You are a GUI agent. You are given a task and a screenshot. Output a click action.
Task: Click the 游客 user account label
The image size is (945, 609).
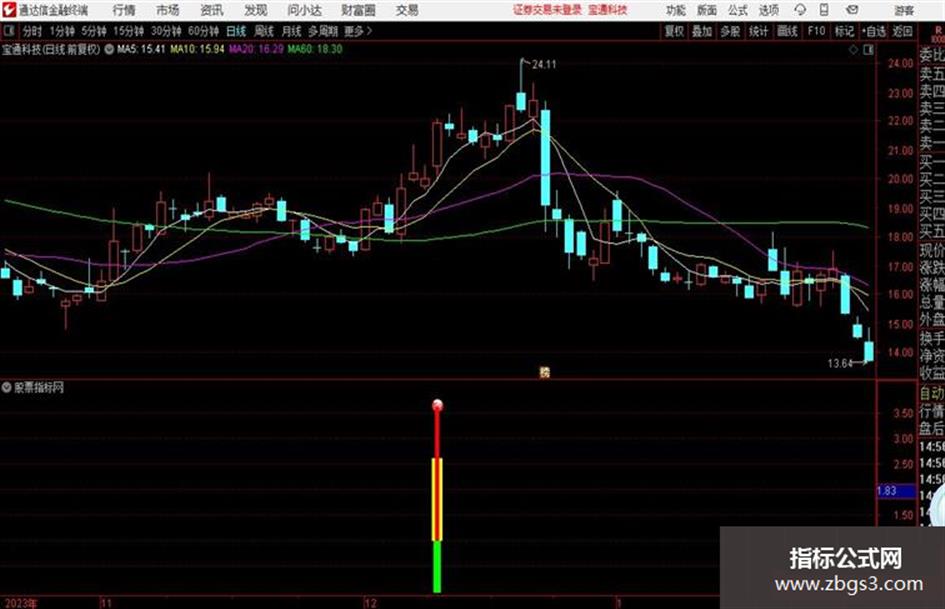tap(903, 10)
